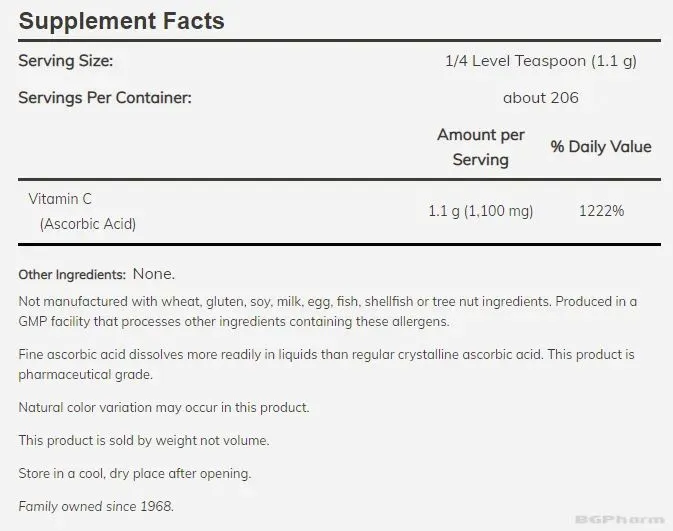Image resolution: width=673 pixels, height=531 pixels.
Task: Click the about 206 servings value
Action: click(x=541, y=98)
